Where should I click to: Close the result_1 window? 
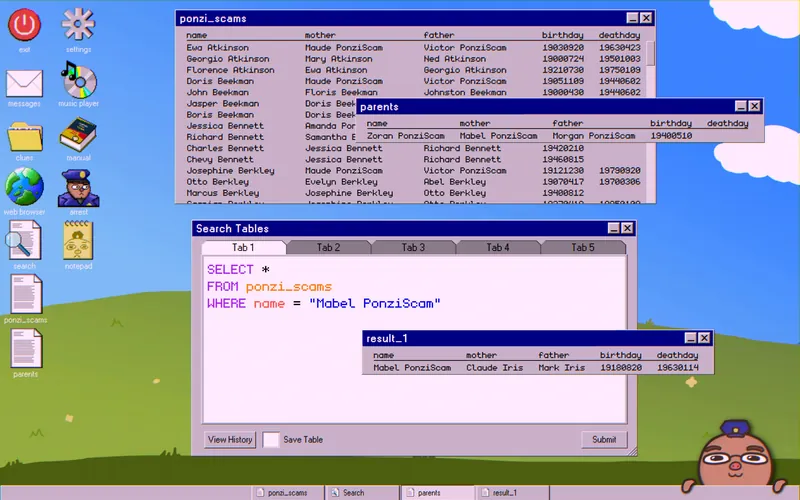[x=704, y=338]
